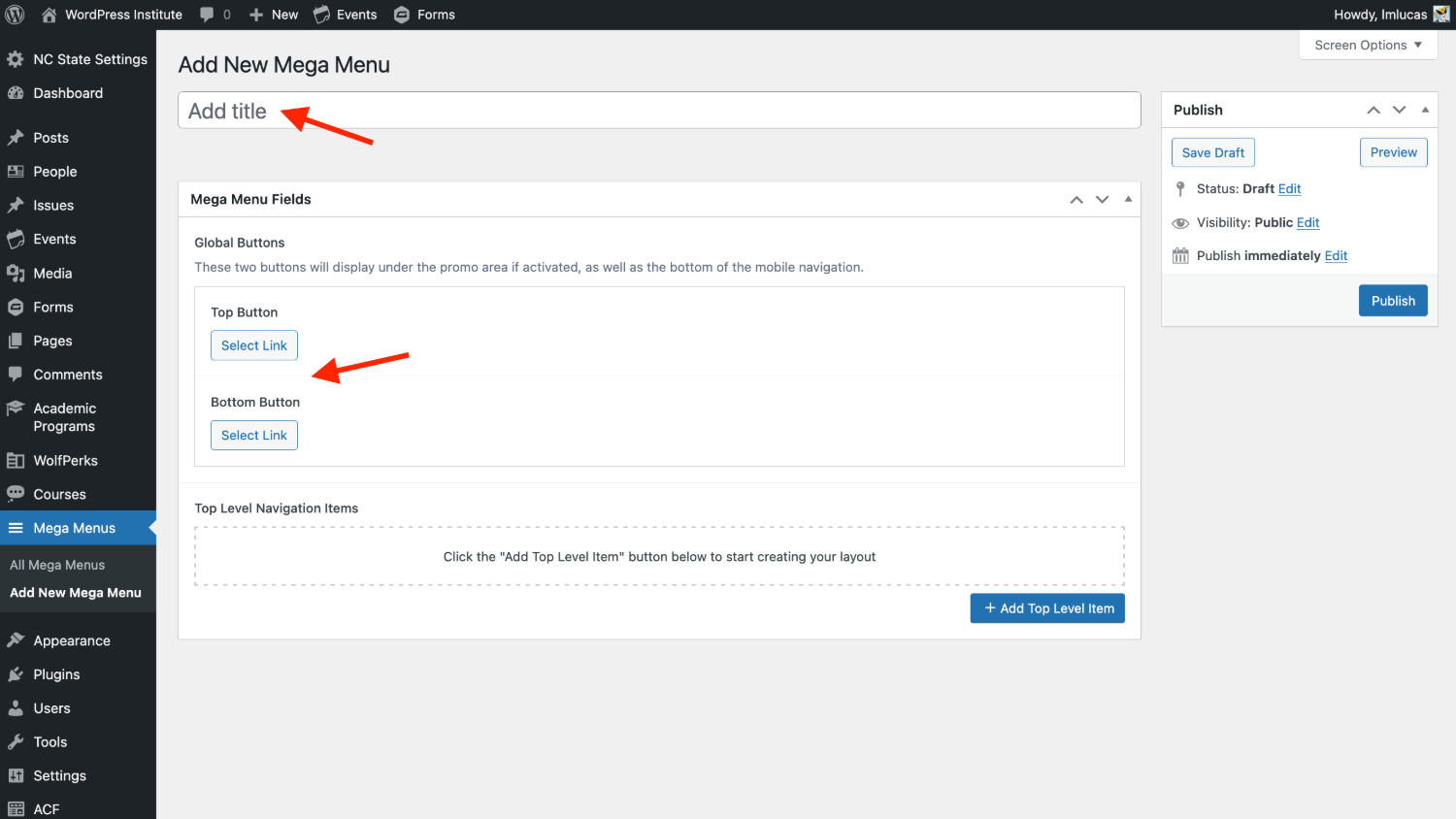Click Select Link under Top Button
Image resolution: width=1456 pixels, height=819 pixels.
click(x=254, y=345)
